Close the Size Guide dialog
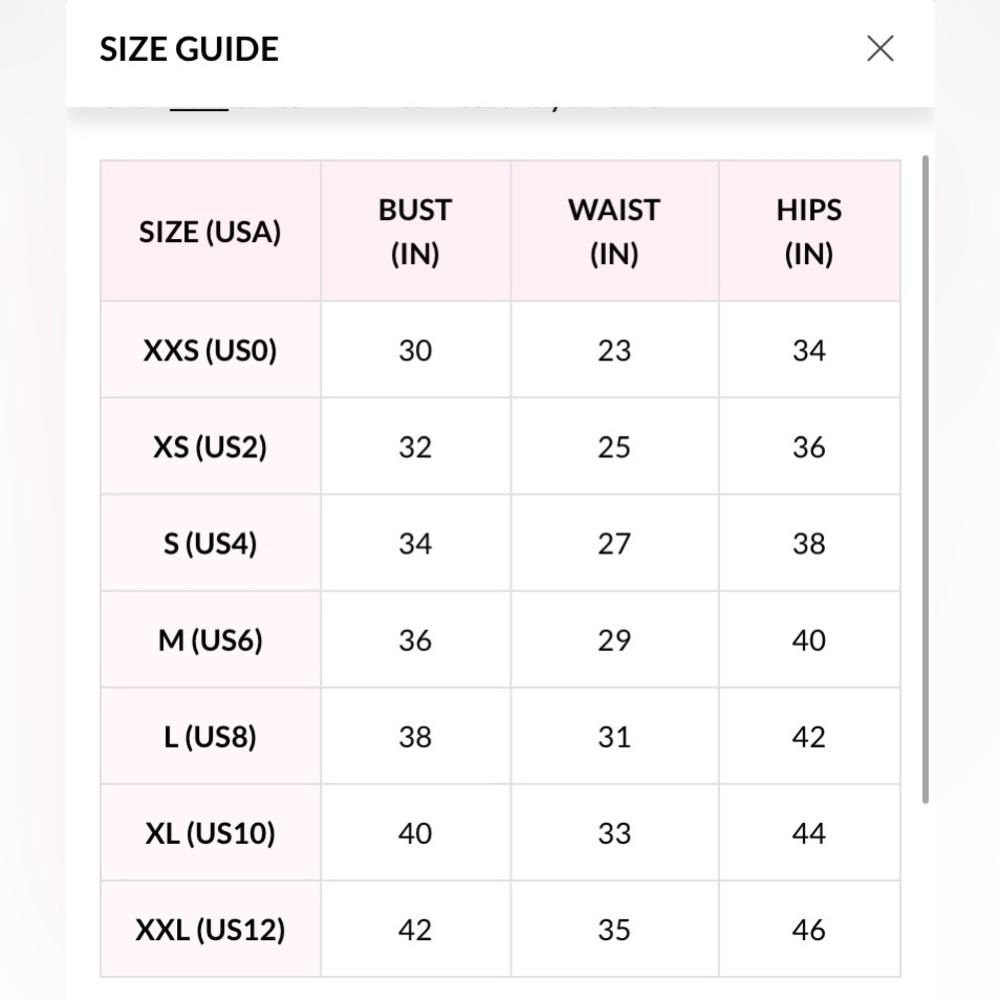The width and height of the screenshot is (1000, 1000). 880,48
